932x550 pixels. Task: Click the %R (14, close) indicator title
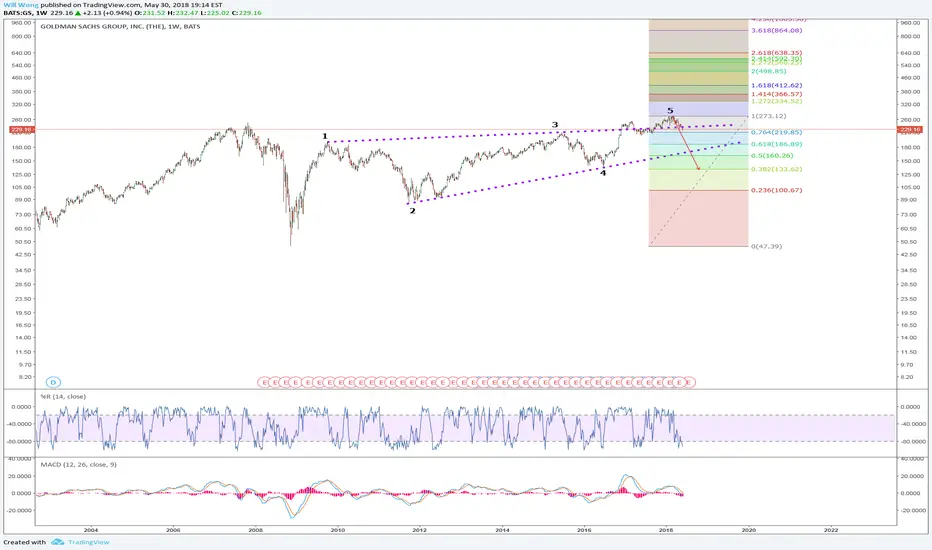[63, 397]
